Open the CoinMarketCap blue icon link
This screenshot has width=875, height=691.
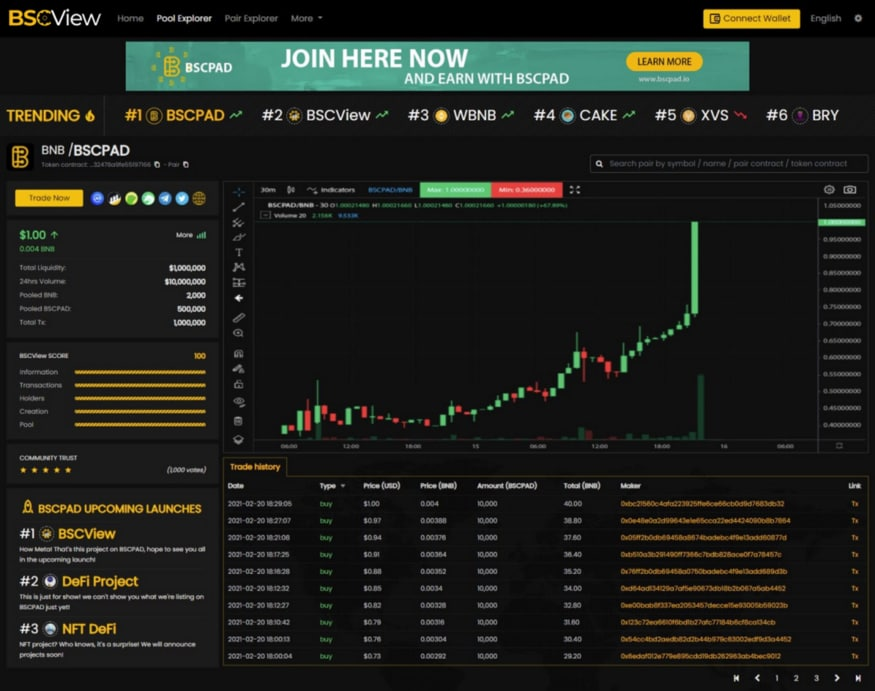click(97, 198)
